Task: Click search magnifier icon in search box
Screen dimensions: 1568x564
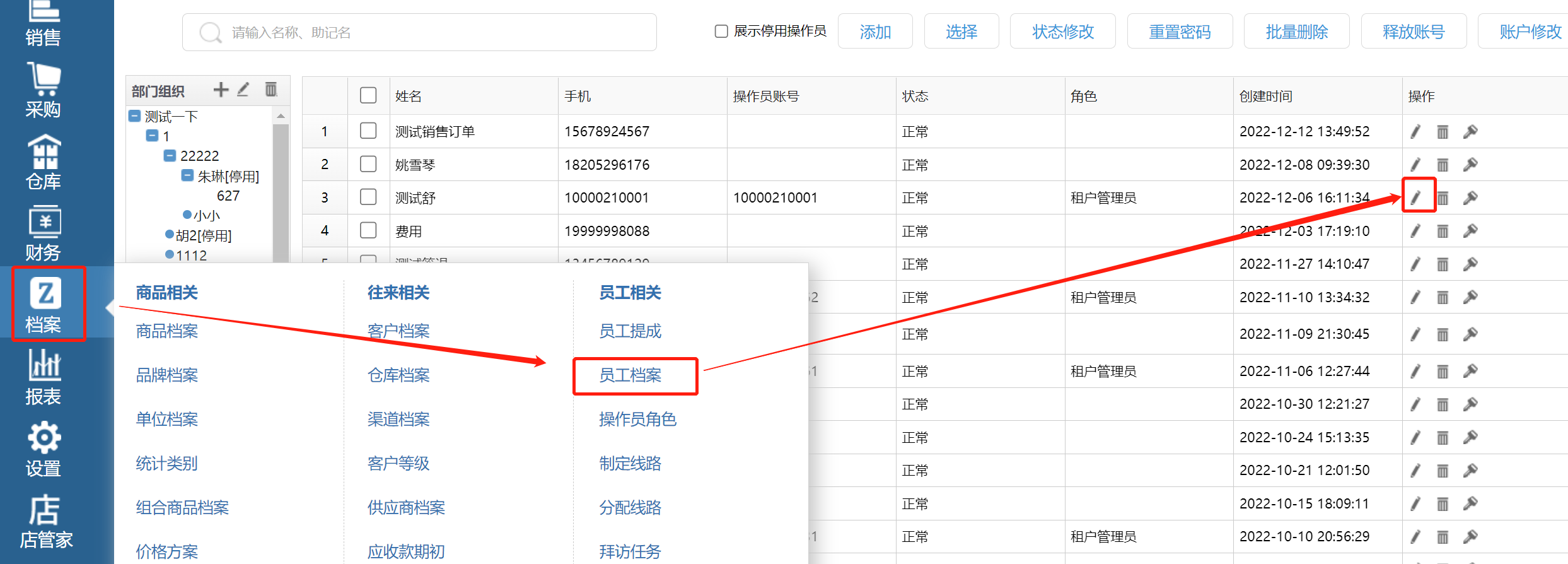Action: point(211,32)
